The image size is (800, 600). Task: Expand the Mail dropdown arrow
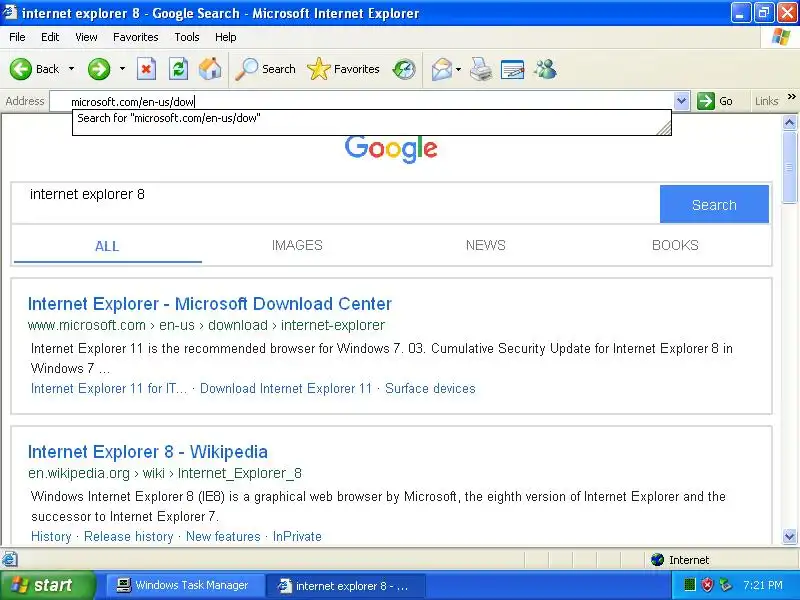coord(458,69)
